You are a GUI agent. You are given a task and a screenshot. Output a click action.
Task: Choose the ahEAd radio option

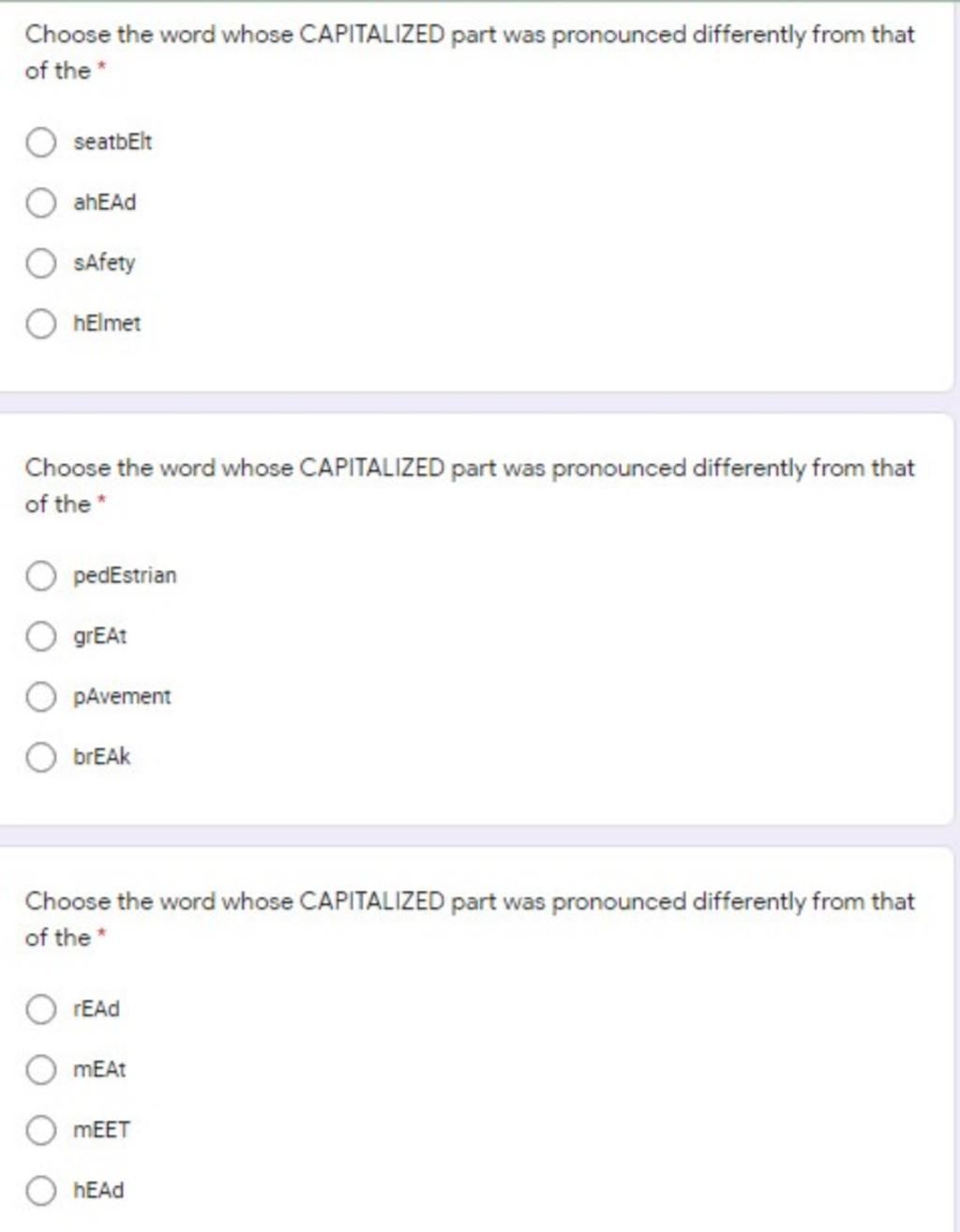click(40, 203)
